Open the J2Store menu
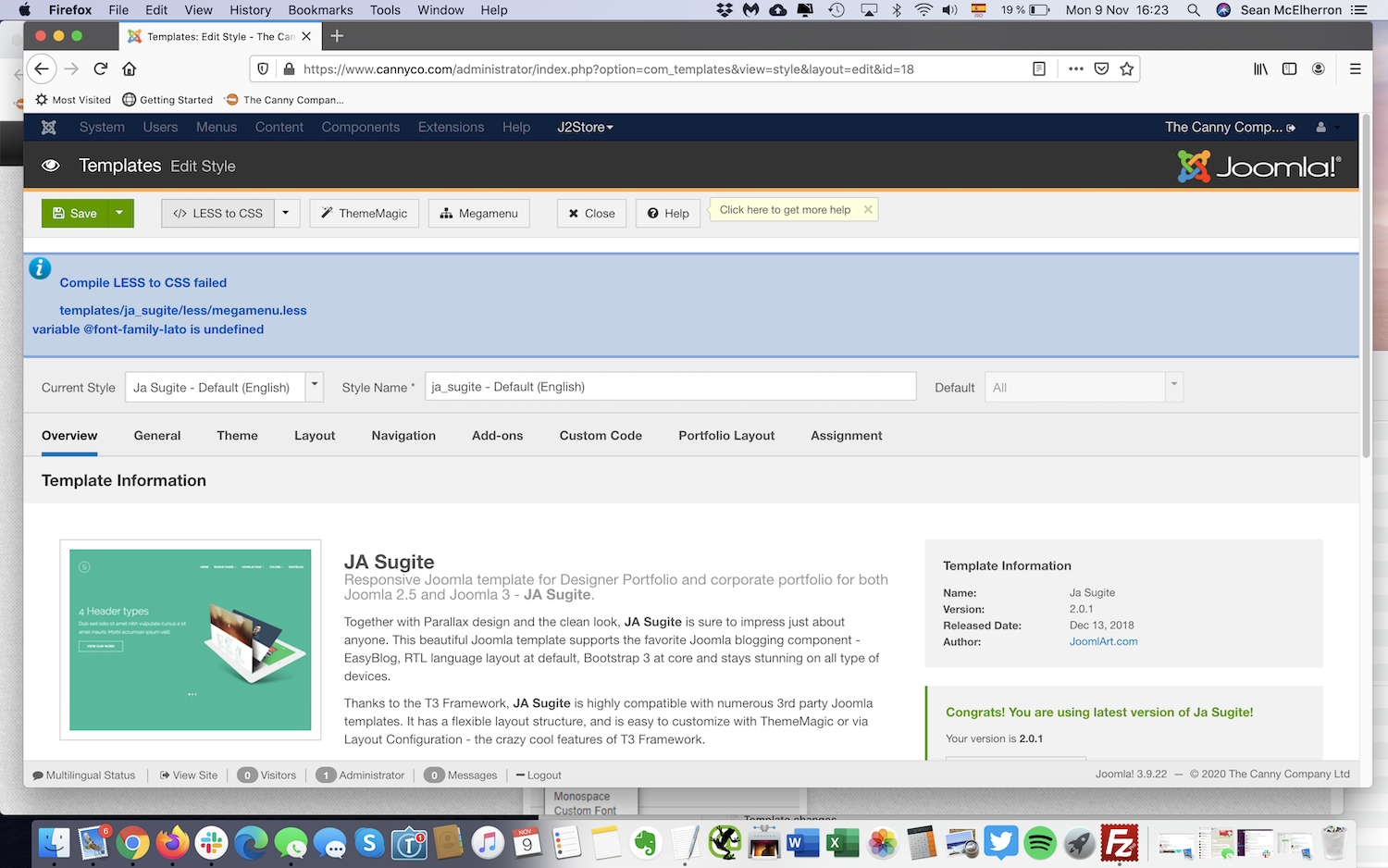This screenshot has height=868, width=1388. click(585, 128)
